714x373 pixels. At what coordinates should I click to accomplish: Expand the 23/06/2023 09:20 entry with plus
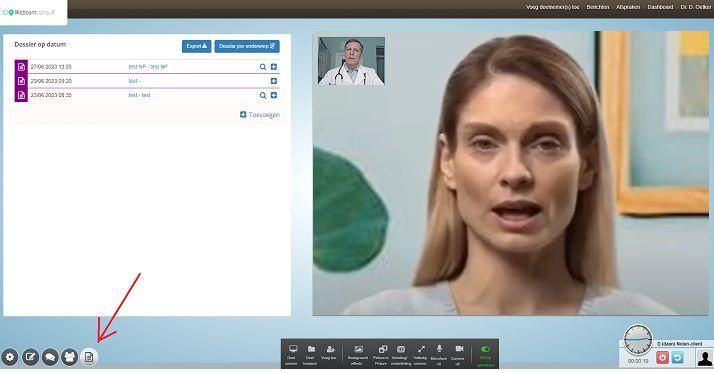point(274,81)
